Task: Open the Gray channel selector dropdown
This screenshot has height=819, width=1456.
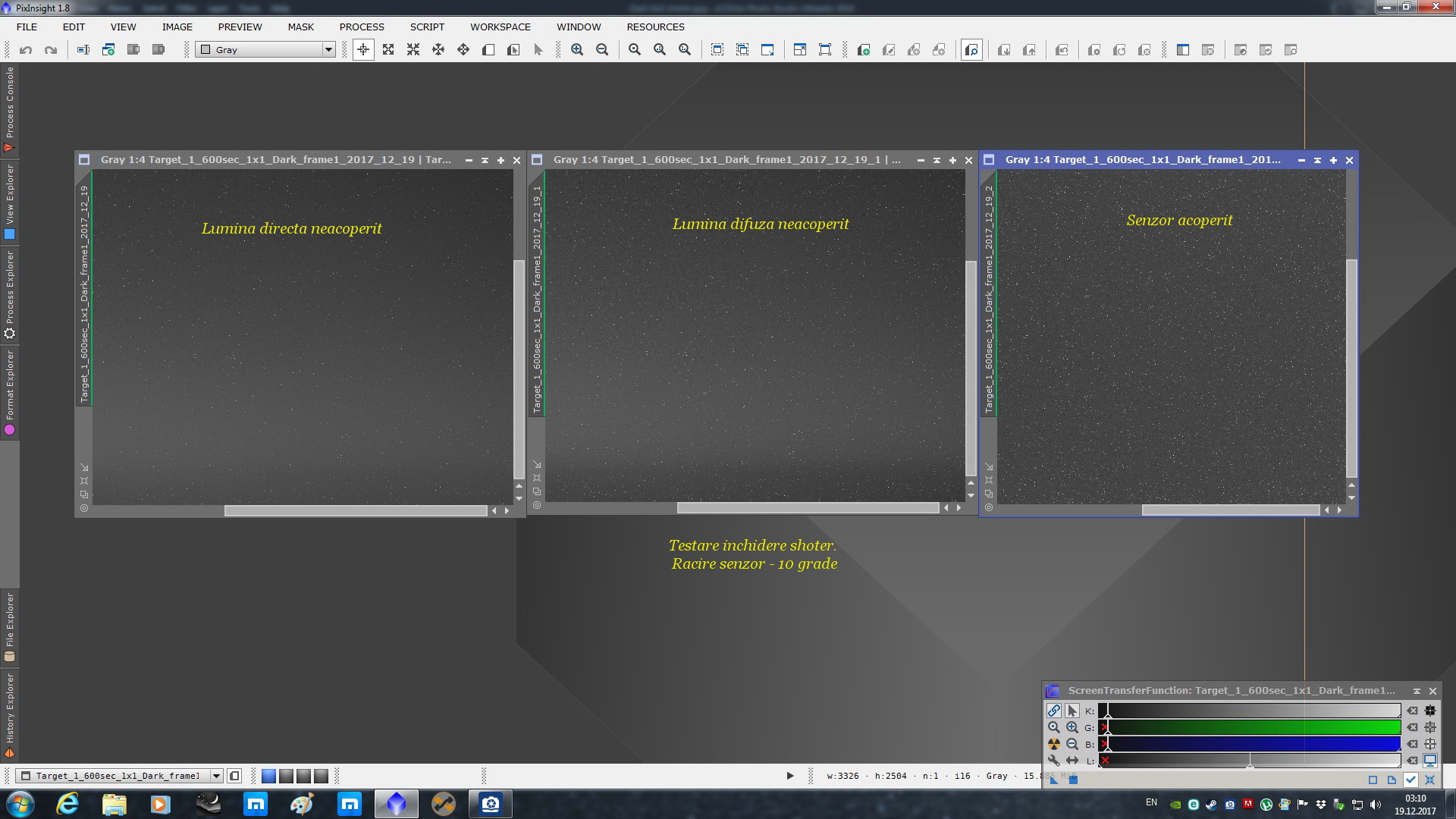Action: tap(328, 50)
